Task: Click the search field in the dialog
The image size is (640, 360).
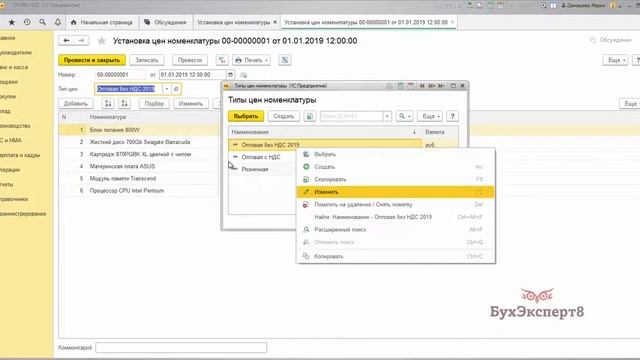Action: pos(351,116)
